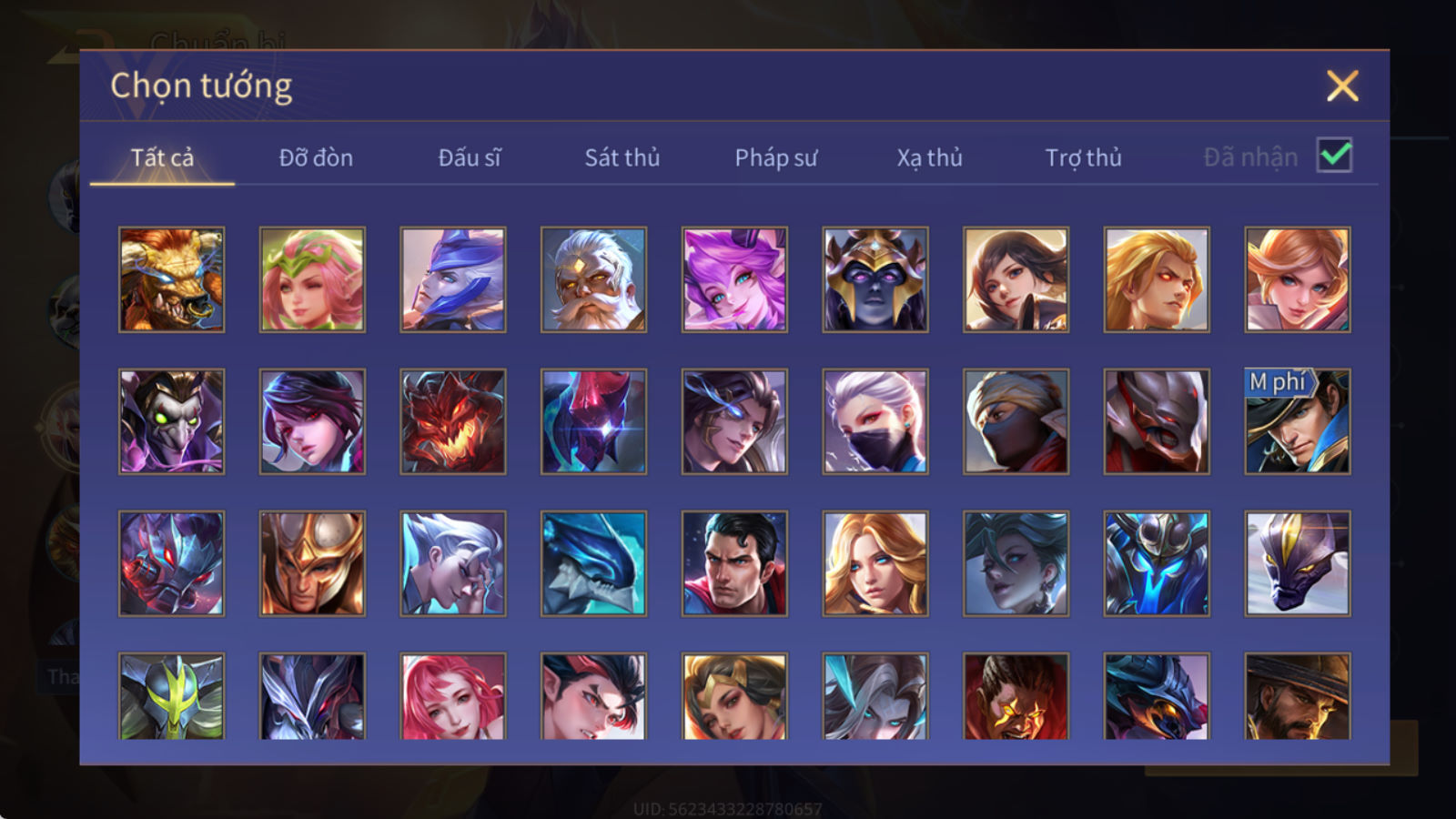Filter heroes by Pháp sư tab

tap(775, 157)
